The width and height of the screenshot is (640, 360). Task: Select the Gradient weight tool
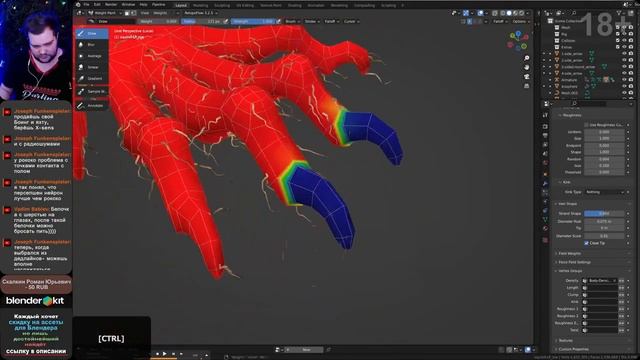91,78
